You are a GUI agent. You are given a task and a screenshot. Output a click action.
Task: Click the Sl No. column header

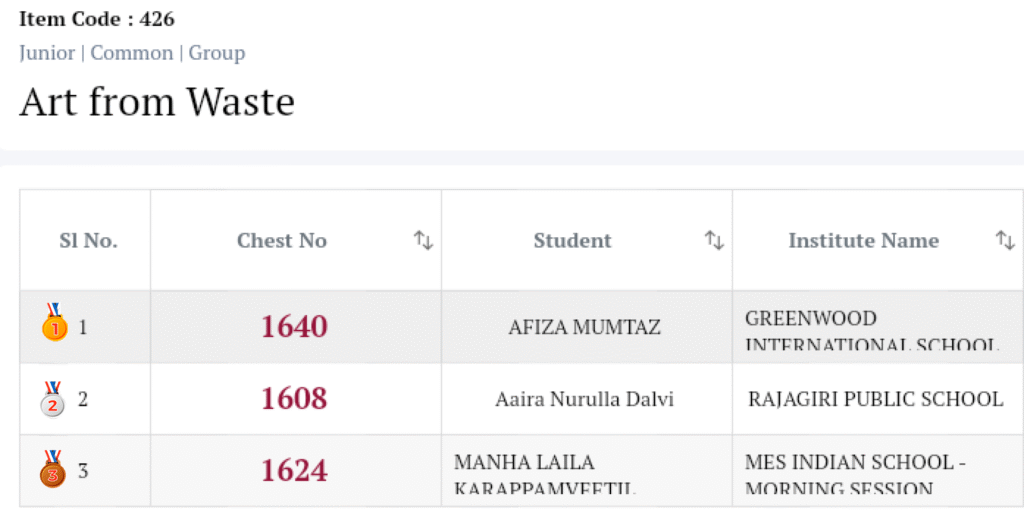[x=88, y=240]
